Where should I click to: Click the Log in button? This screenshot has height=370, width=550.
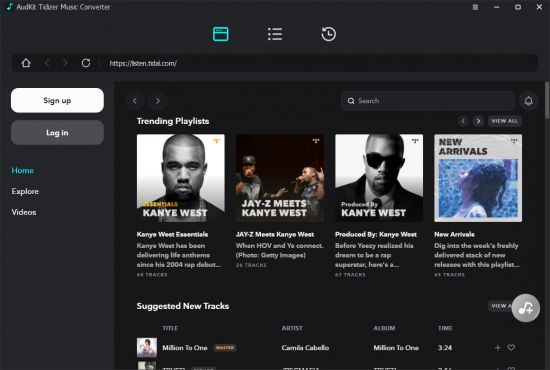[57, 133]
